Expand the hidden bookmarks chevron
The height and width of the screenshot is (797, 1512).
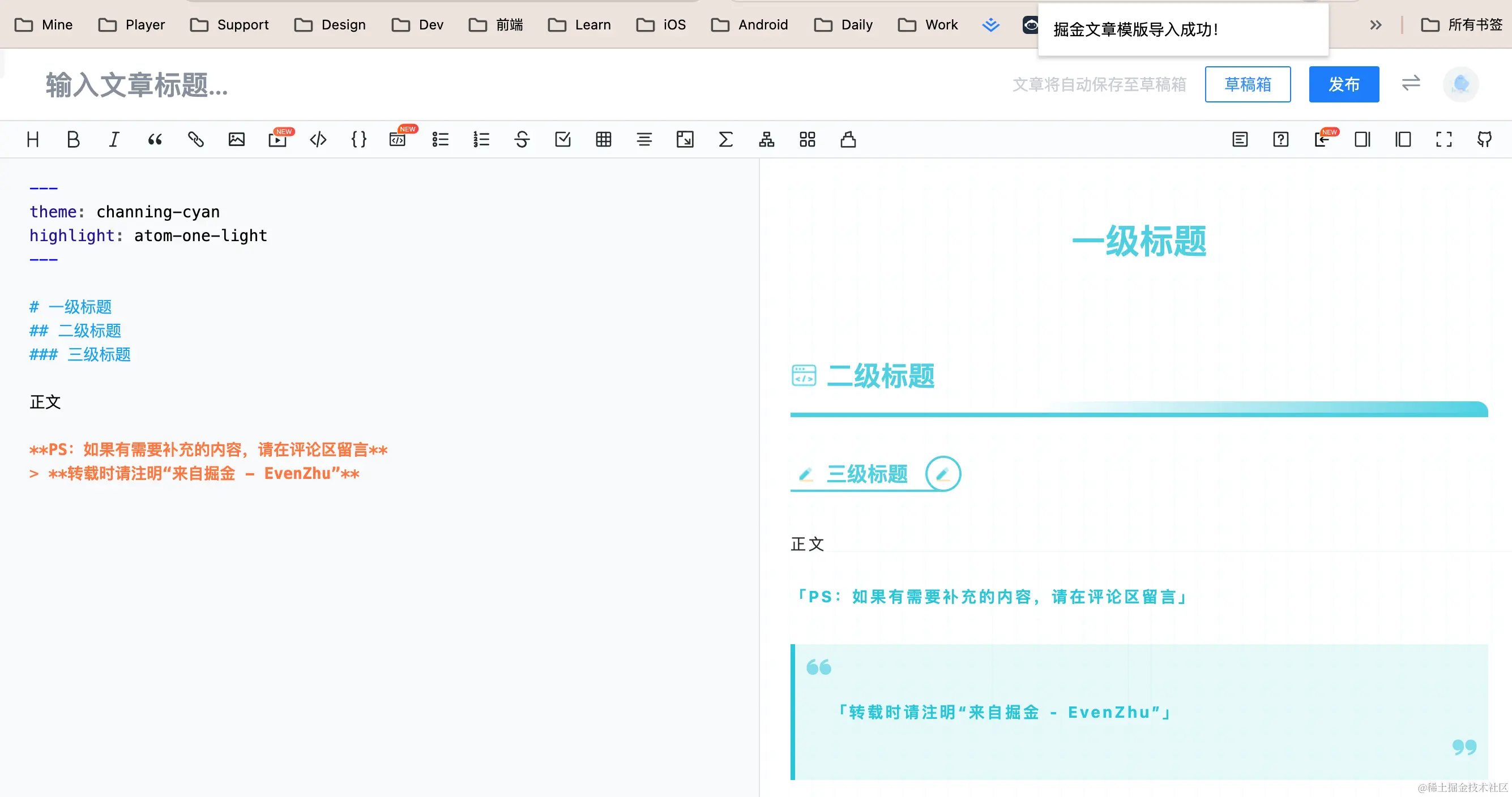tap(1375, 25)
